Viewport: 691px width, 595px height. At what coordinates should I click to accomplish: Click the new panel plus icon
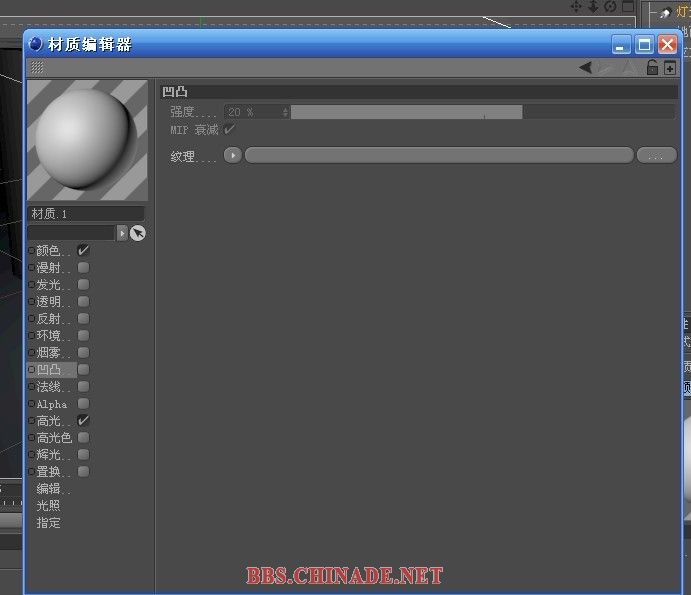(x=670, y=68)
